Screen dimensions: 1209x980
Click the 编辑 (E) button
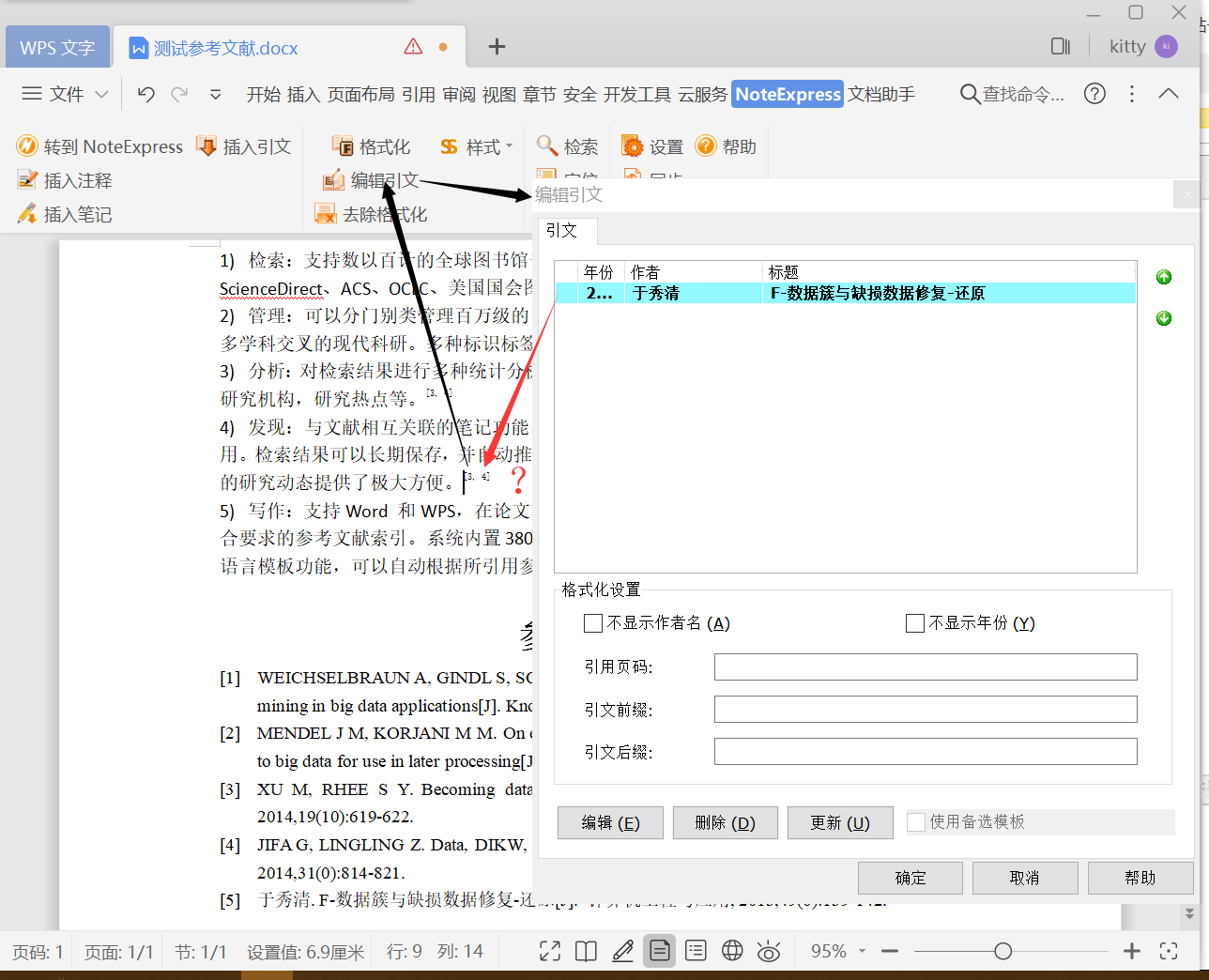tap(610, 822)
